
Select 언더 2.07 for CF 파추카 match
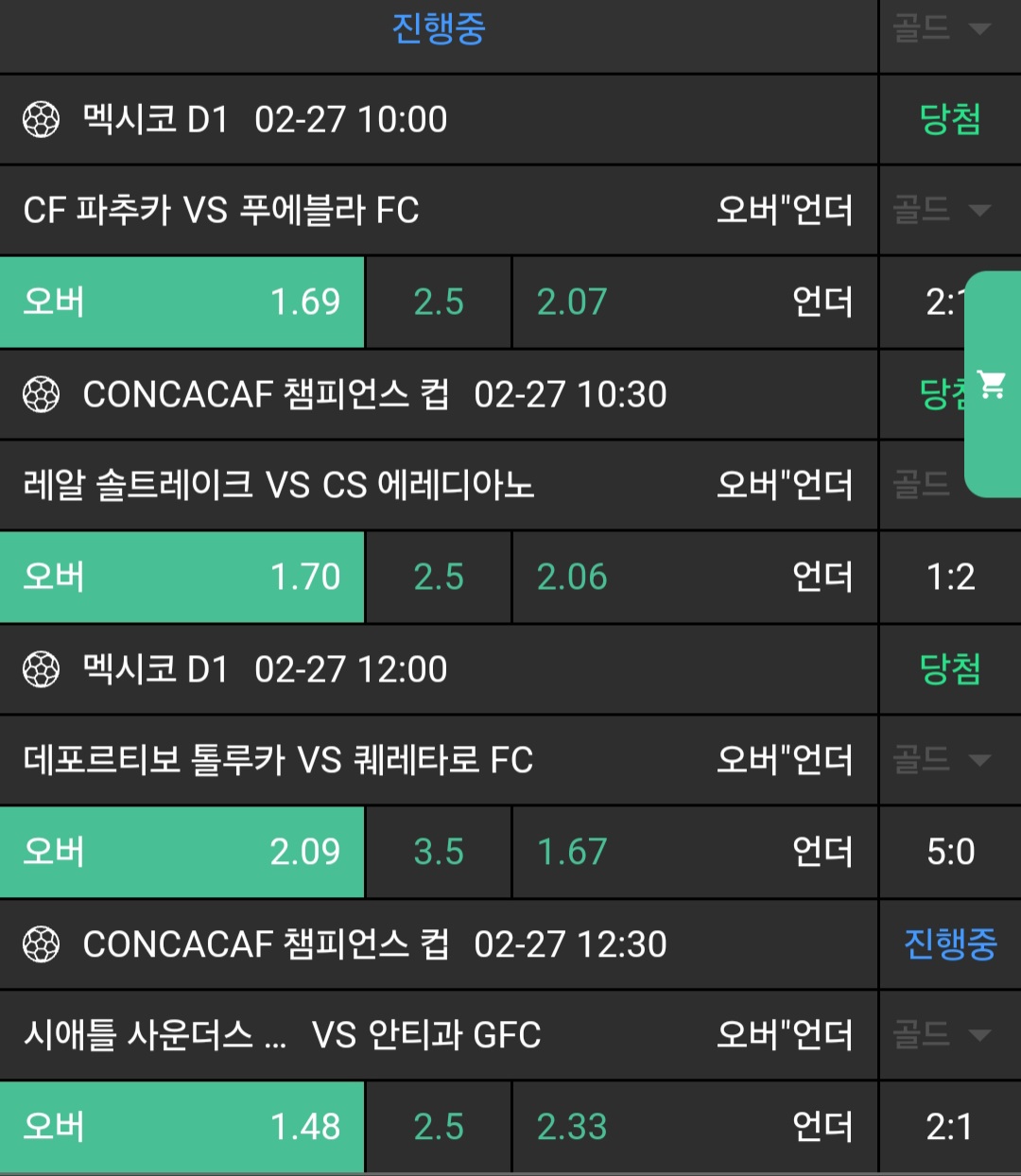tap(694, 303)
